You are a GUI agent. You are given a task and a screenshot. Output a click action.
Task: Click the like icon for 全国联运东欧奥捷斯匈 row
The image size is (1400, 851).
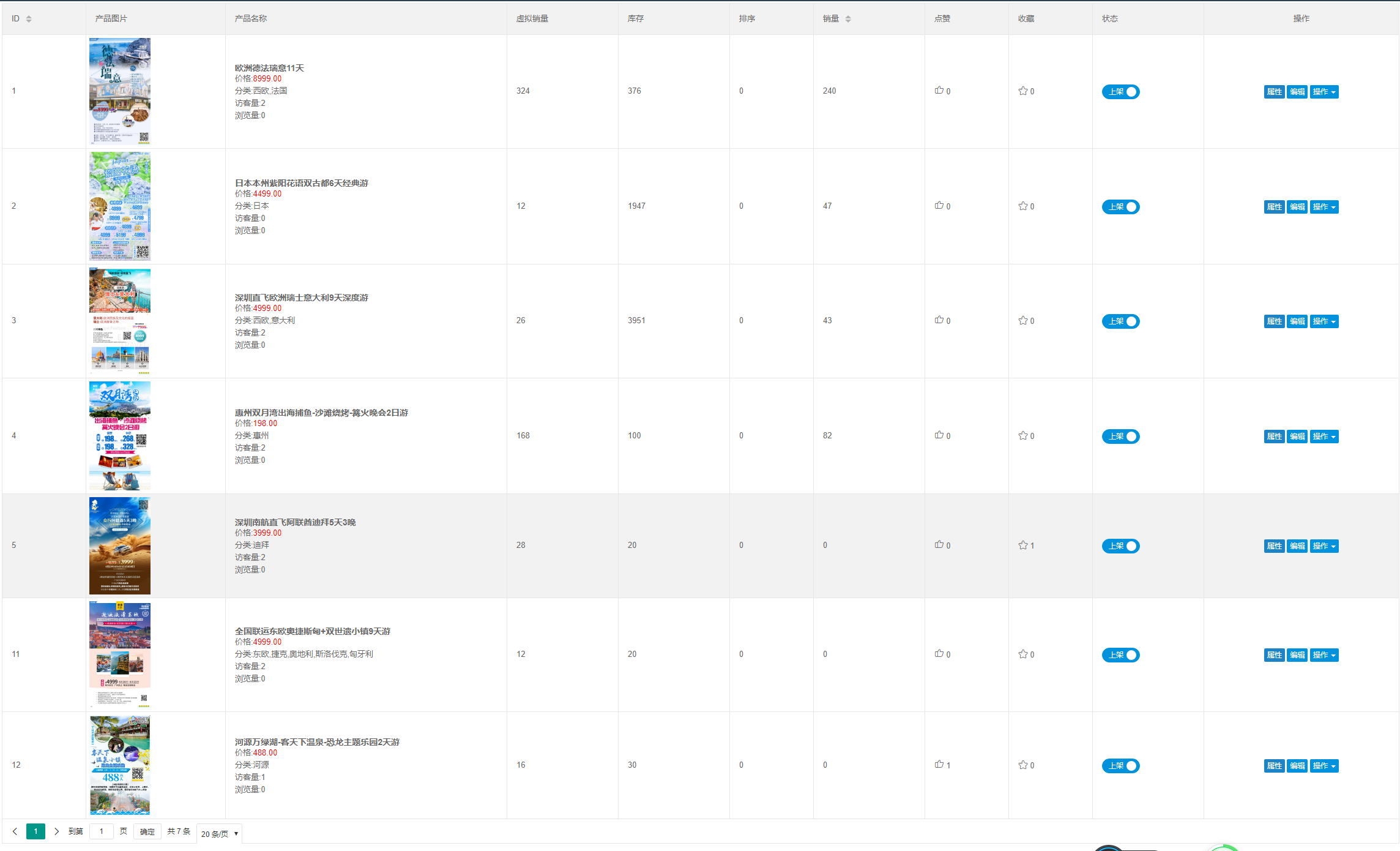coord(939,654)
